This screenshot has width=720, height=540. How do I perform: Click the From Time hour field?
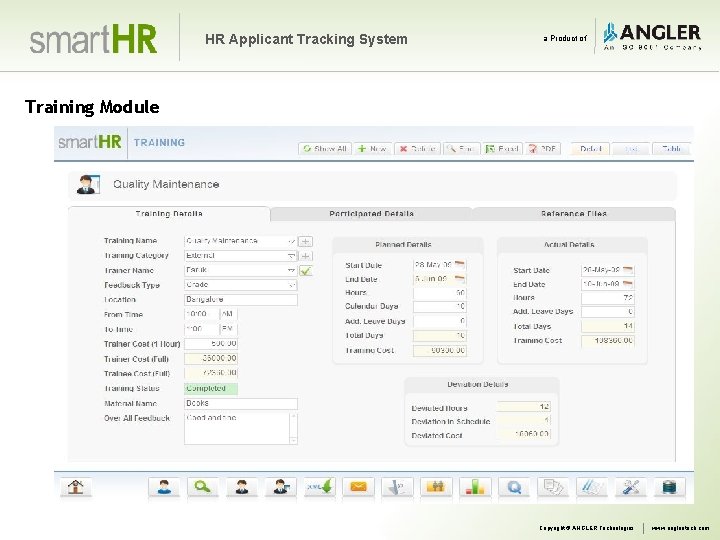tap(201, 314)
